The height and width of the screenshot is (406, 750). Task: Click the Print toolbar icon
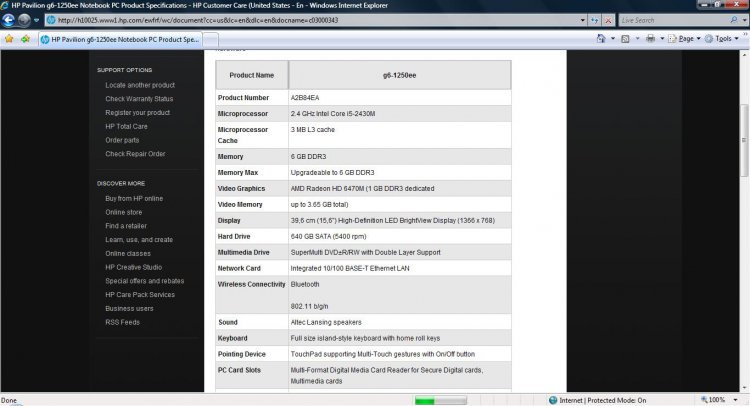point(651,39)
